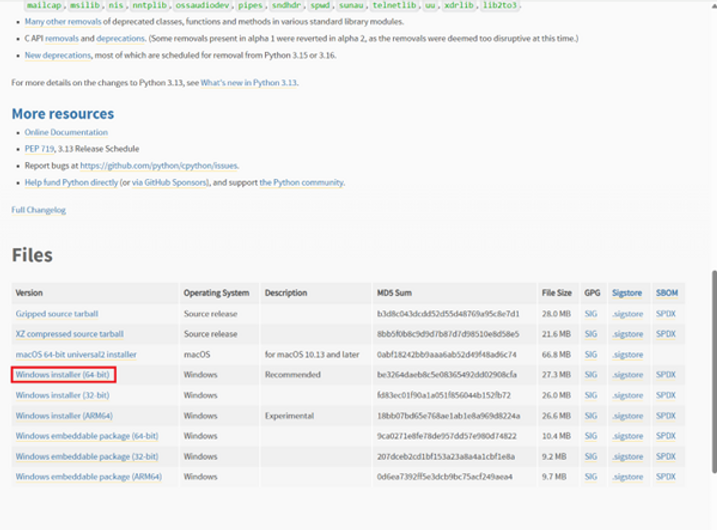Click the 27.3 MB file size cell
This screenshot has height=530, width=717.
pos(556,375)
